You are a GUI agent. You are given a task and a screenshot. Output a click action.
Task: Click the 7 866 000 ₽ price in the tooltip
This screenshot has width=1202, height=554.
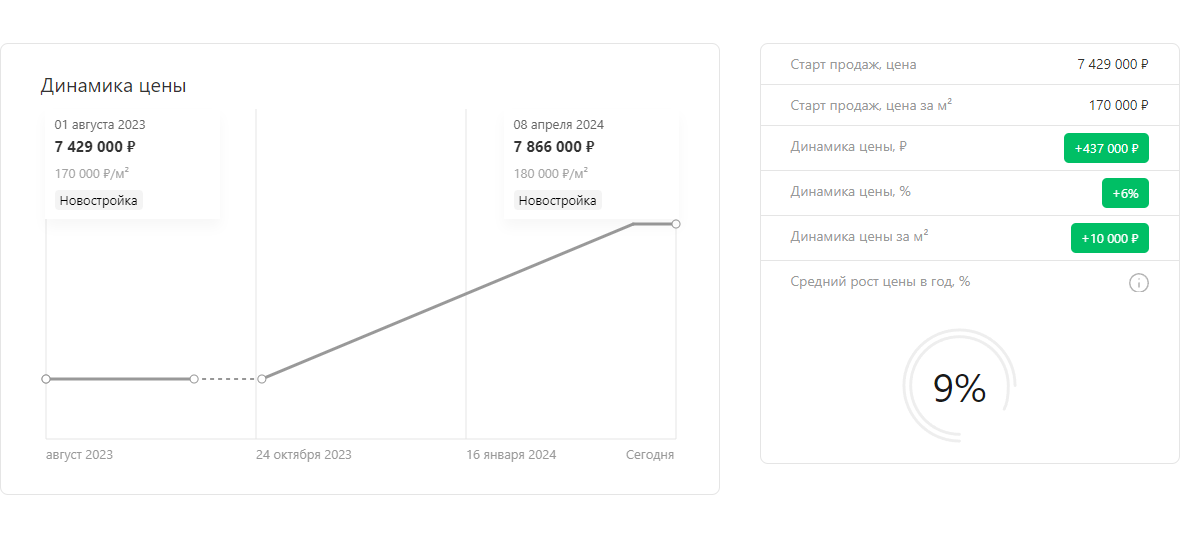tap(554, 147)
